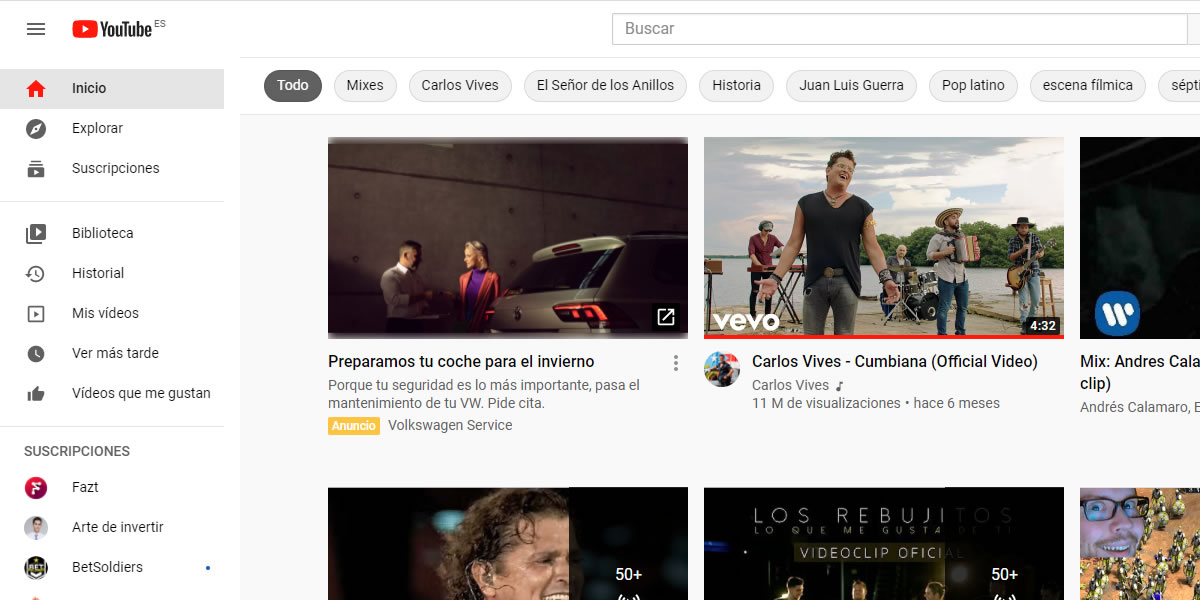Click title Preparamos tu coche para el invierno
Screen dimensions: 1200x600
pyautogui.click(x=461, y=362)
